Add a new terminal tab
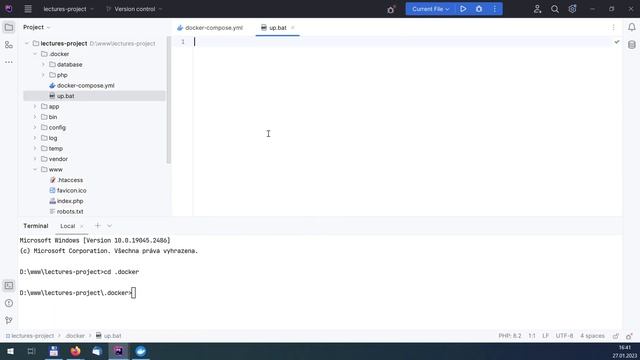This screenshot has height=360, width=640. tap(97, 226)
